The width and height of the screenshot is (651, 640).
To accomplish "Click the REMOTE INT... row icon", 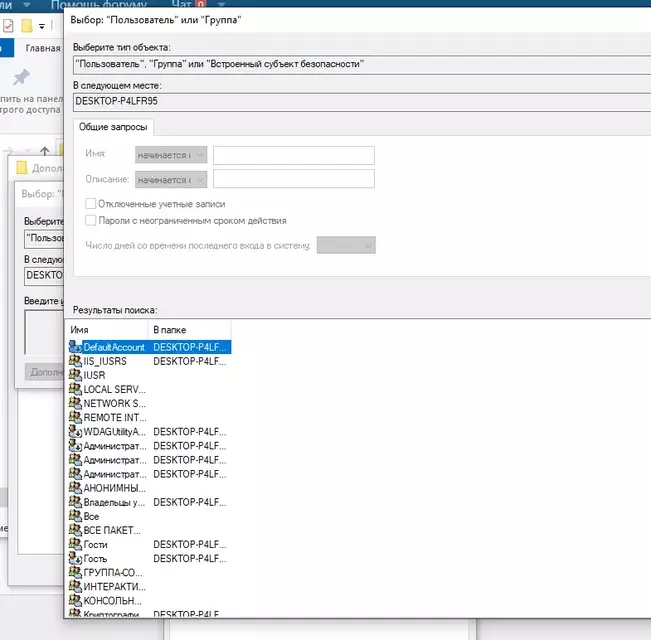I will [75, 417].
